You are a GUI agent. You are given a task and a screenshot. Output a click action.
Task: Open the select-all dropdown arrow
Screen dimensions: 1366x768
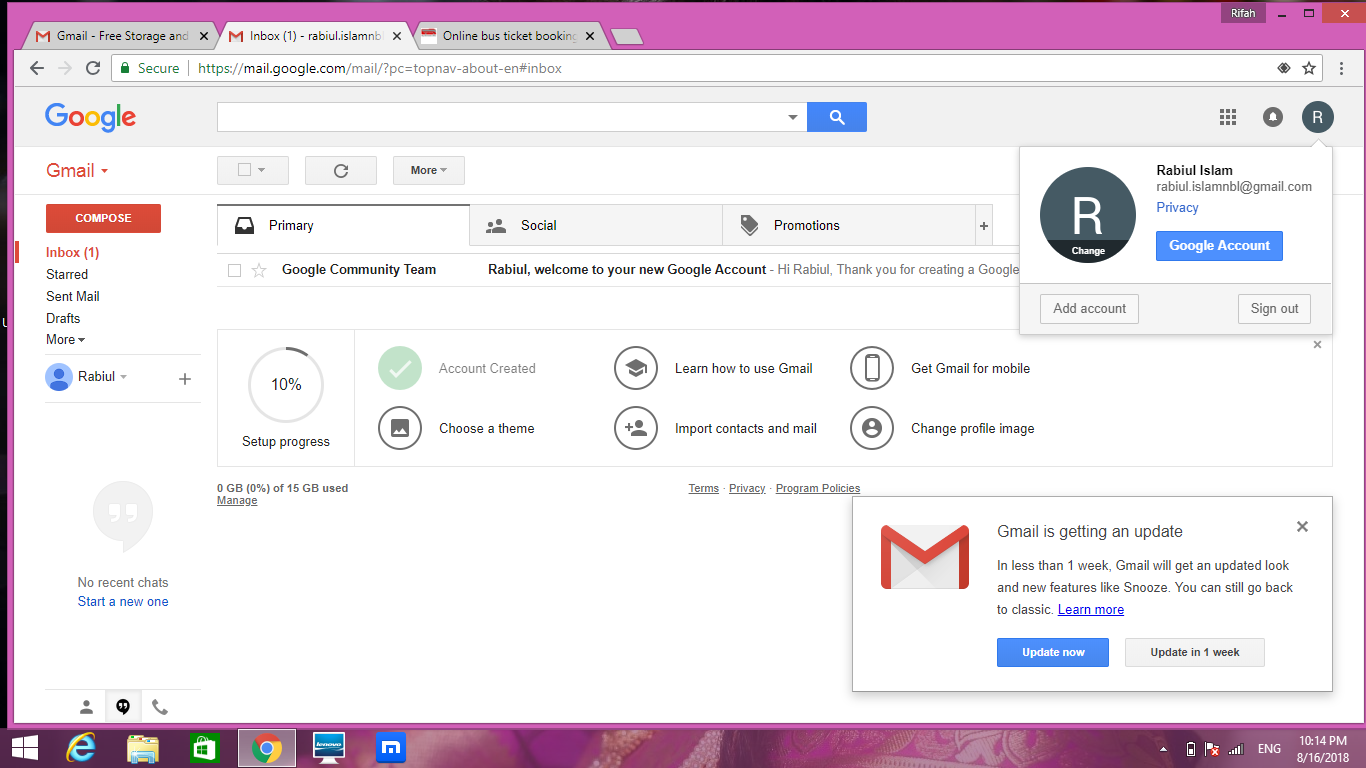tap(262, 170)
